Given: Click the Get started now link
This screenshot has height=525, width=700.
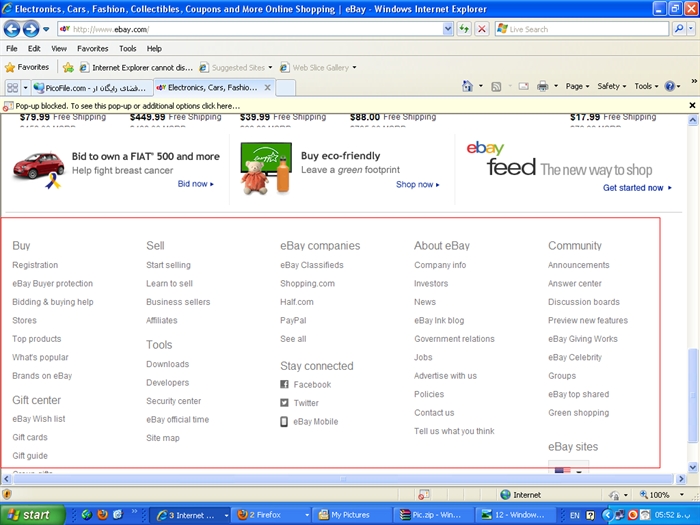Looking at the screenshot, I should coord(637,188).
